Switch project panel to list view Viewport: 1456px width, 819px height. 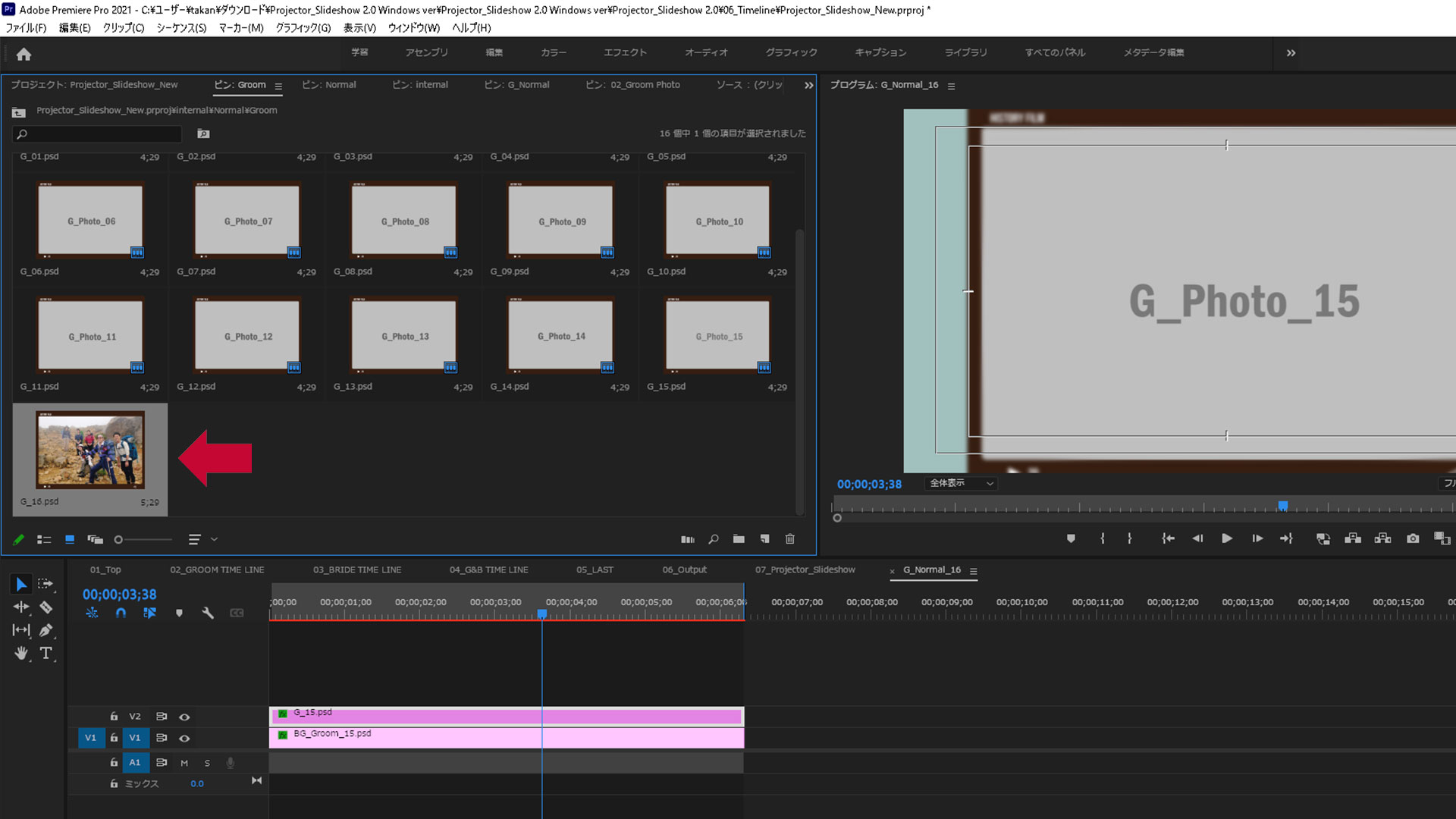coord(44,539)
